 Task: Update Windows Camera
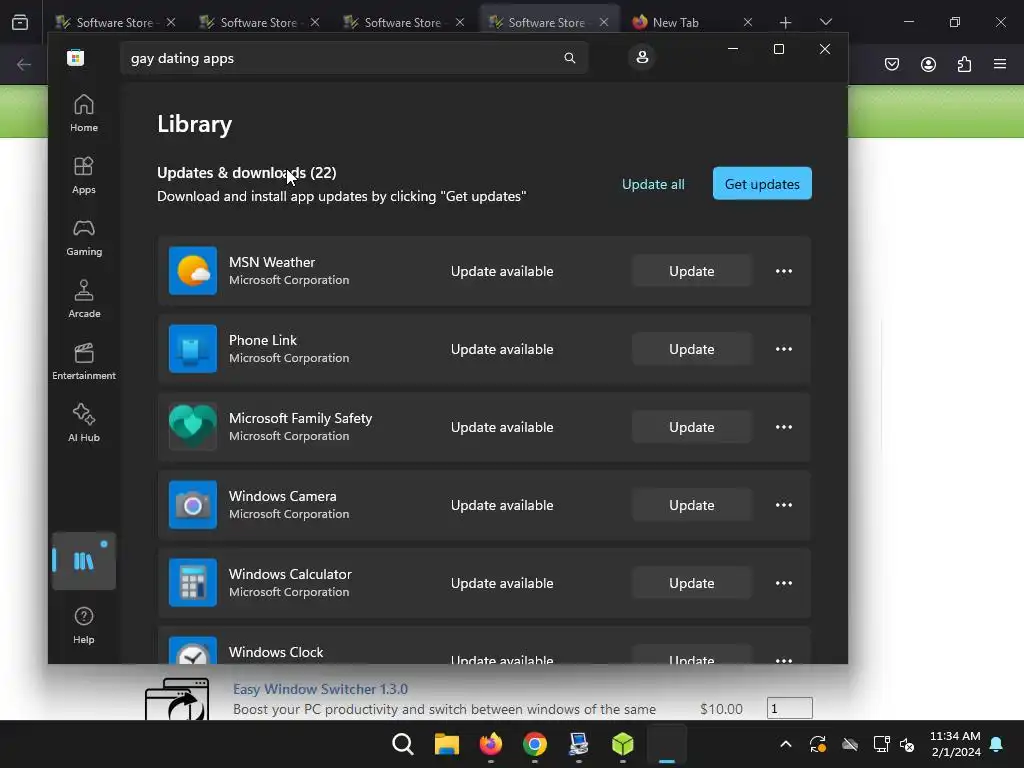tap(692, 505)
